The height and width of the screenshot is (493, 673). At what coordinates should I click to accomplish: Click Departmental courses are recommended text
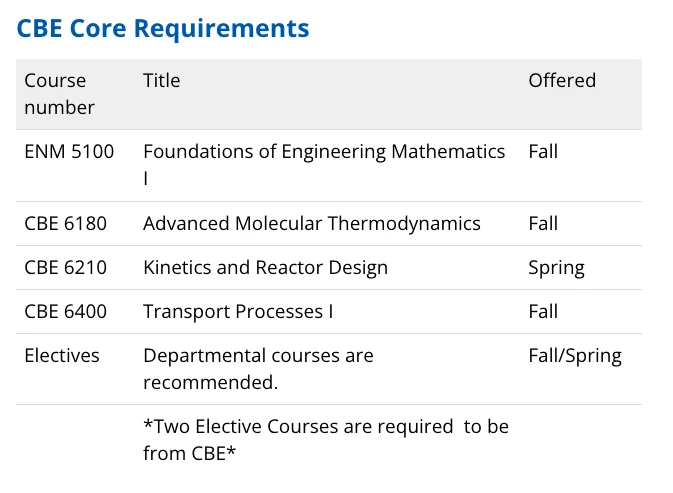pyautogui.click(x=258, y=369)
